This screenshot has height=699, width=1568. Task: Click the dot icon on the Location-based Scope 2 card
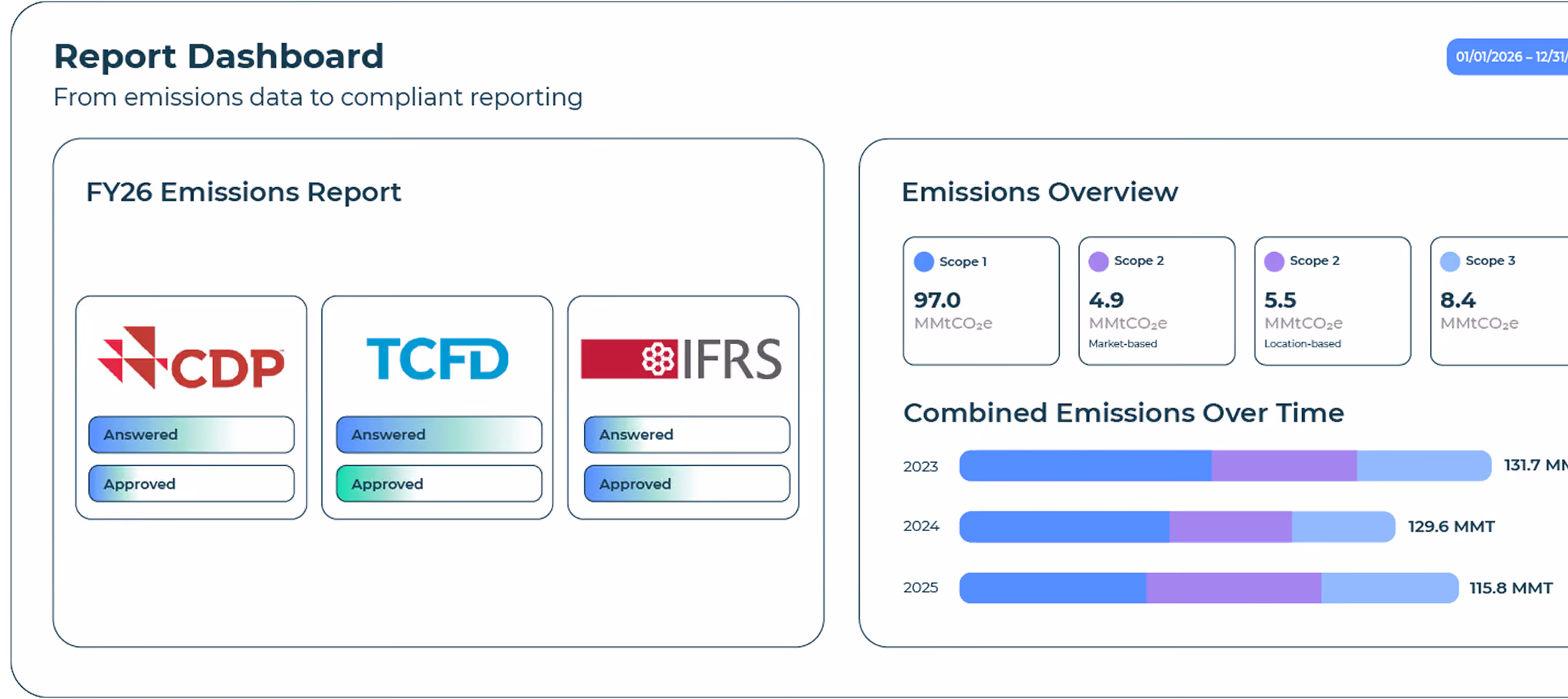[x=1274, y=262]
